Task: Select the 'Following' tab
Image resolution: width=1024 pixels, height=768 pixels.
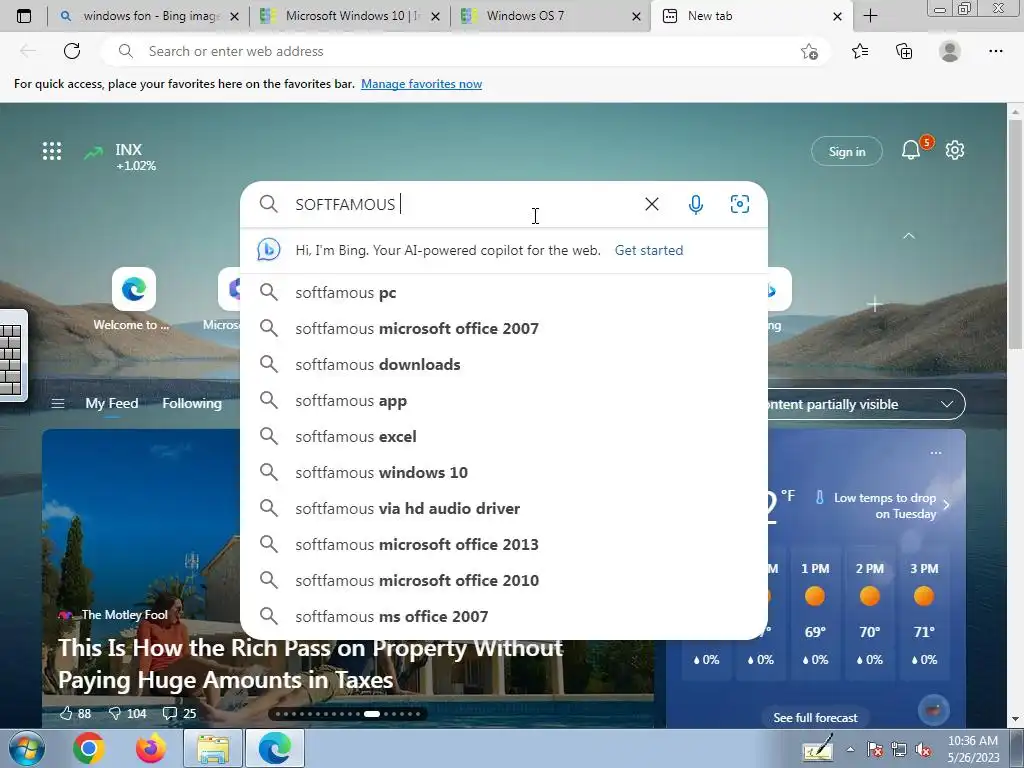Action: 192,404
